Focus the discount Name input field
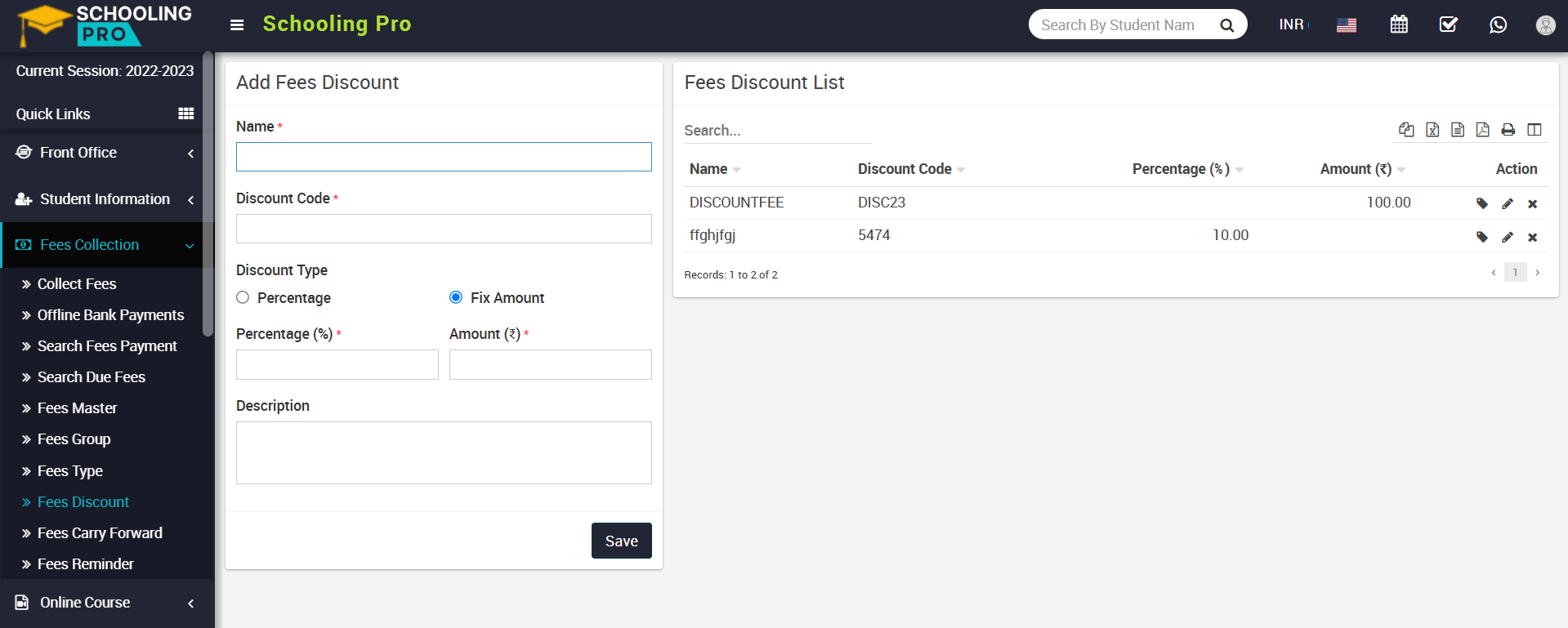This screenshot has width=1568, height=628. (x=444, y=157)
